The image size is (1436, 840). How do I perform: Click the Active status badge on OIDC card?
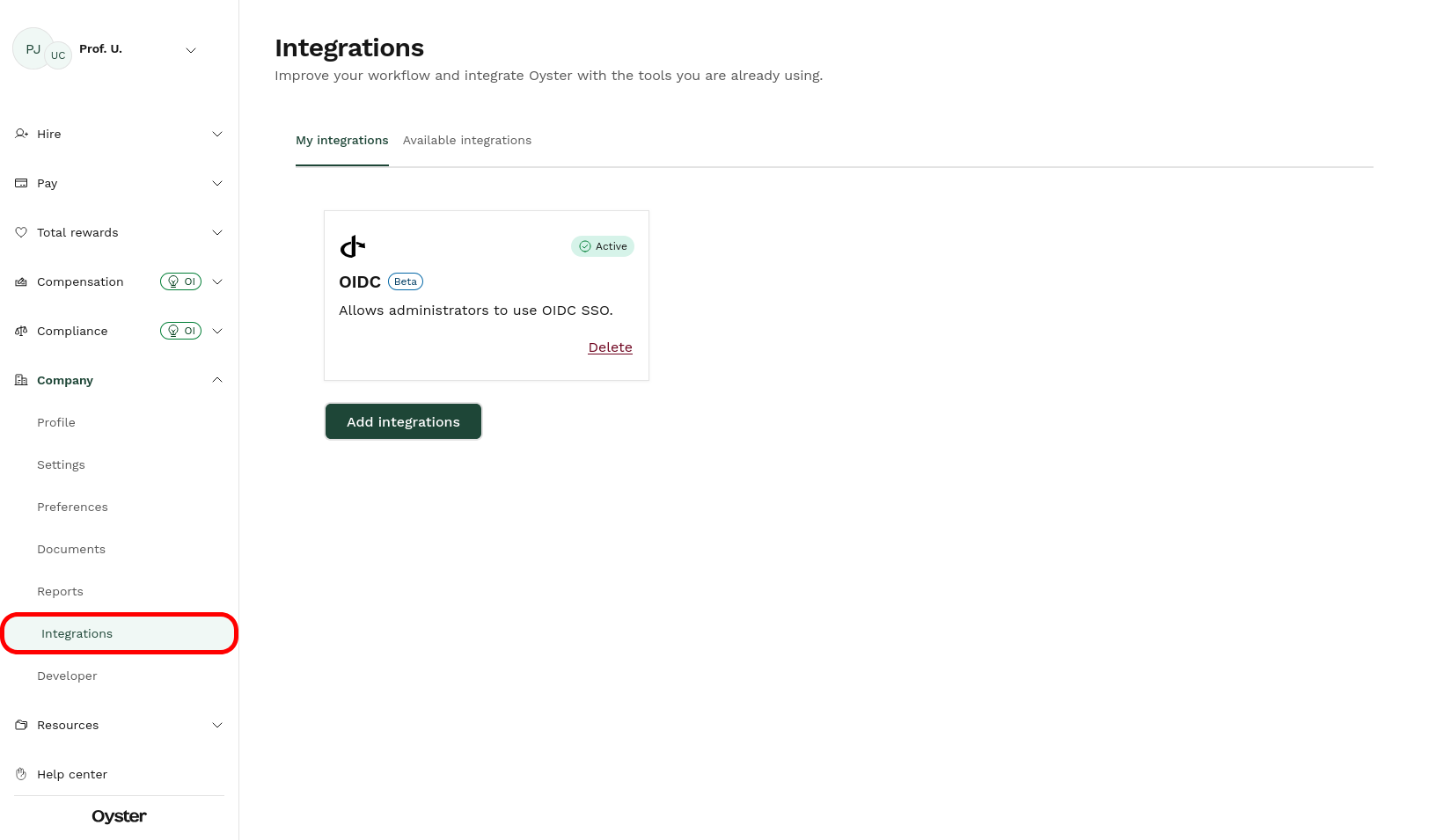(603, 246)
